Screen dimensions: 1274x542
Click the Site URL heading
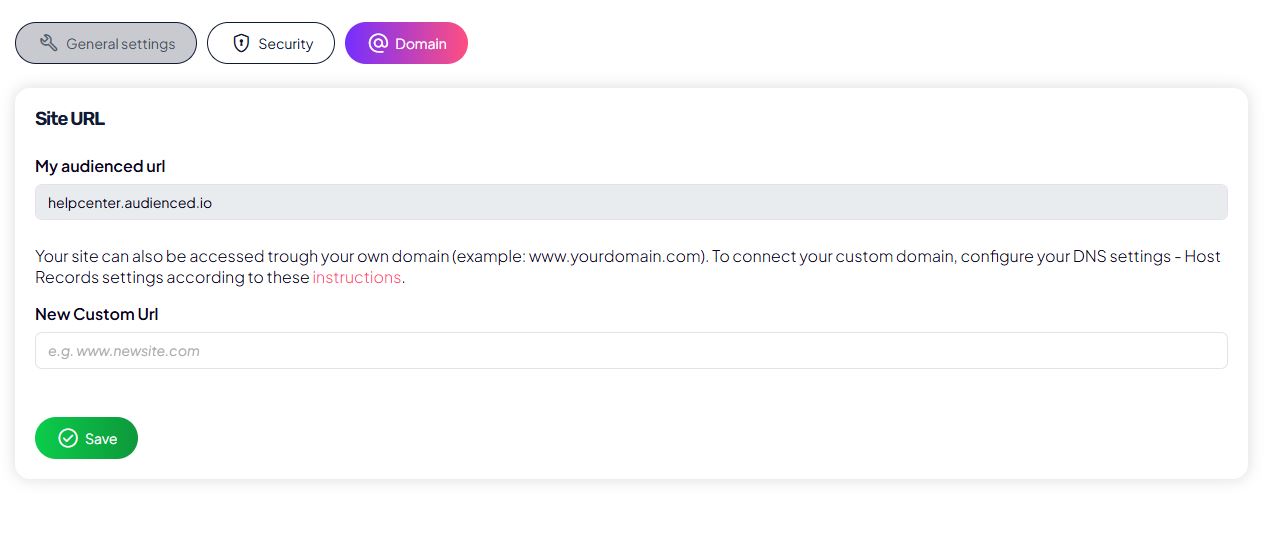point(70,119)
